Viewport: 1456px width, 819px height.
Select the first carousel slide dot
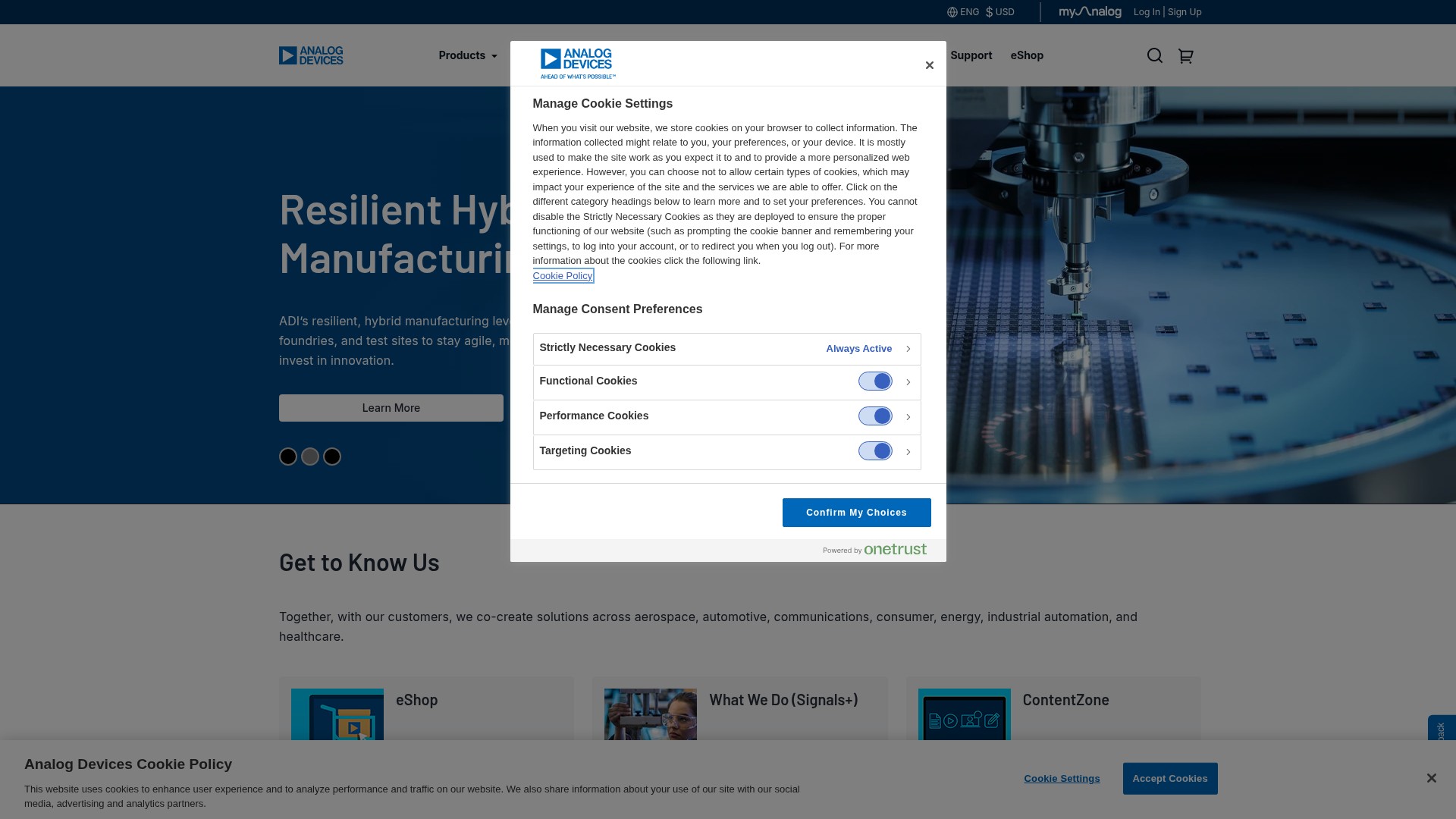[288, 457]
